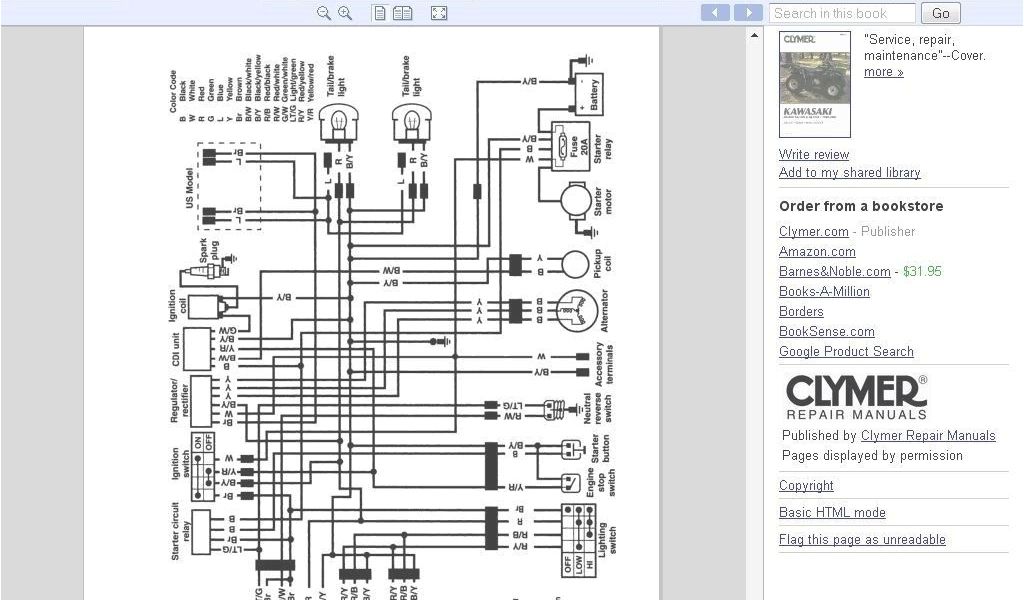This screenshot has width=1024, height=600.
Task: Open Google Product Search link
Action: pyautogui.click(x=846, y=352)
